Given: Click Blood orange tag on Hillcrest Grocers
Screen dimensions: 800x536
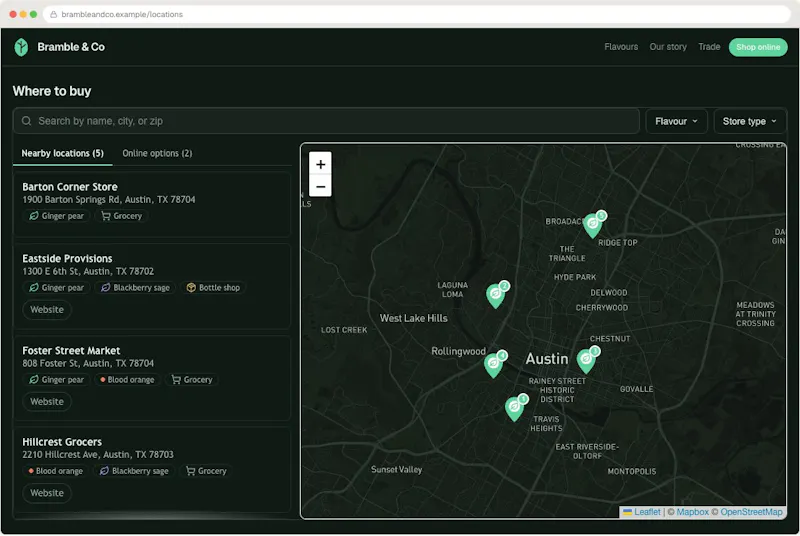Looking at the screenshot, I should 56,471.
